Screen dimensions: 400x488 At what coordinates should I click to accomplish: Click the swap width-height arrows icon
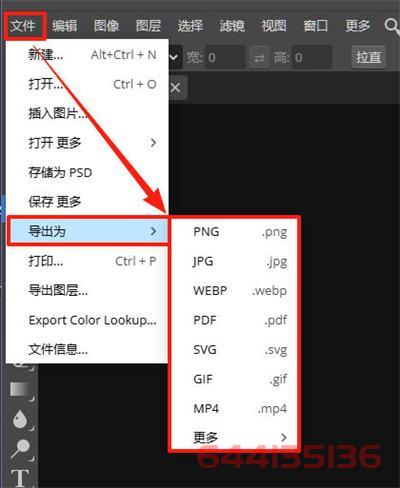pos(259,58)
